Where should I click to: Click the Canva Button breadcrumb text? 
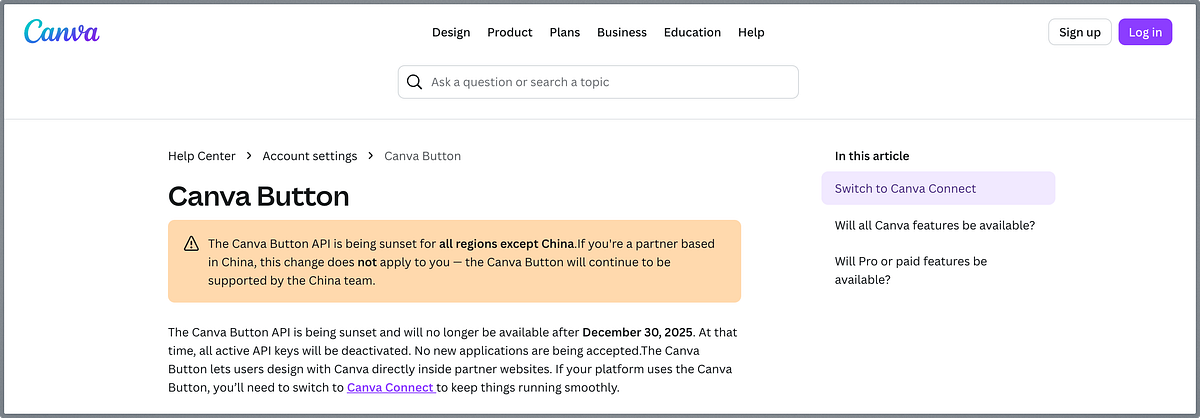click(423, 156)
